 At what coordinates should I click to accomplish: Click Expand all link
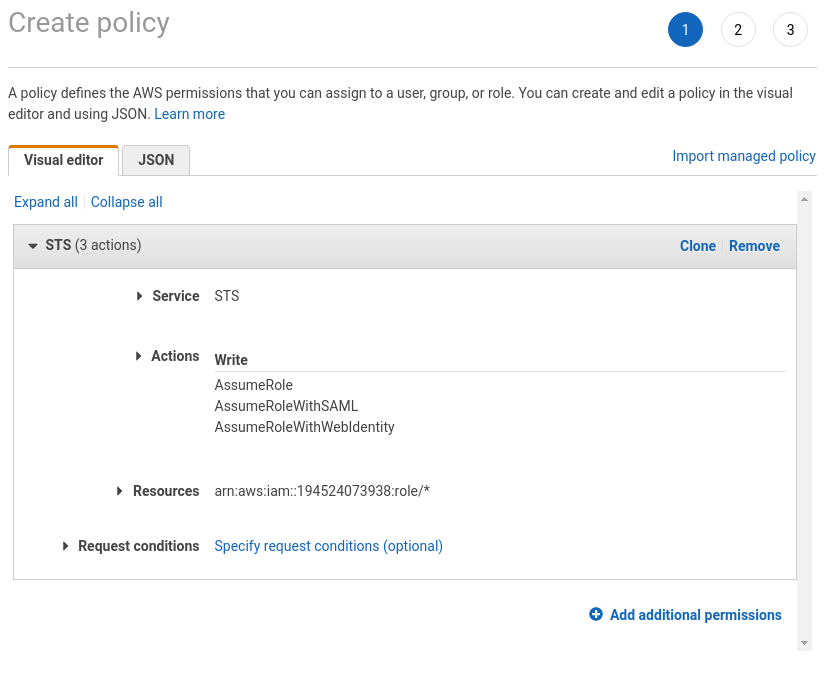click(x=46, y=202)
